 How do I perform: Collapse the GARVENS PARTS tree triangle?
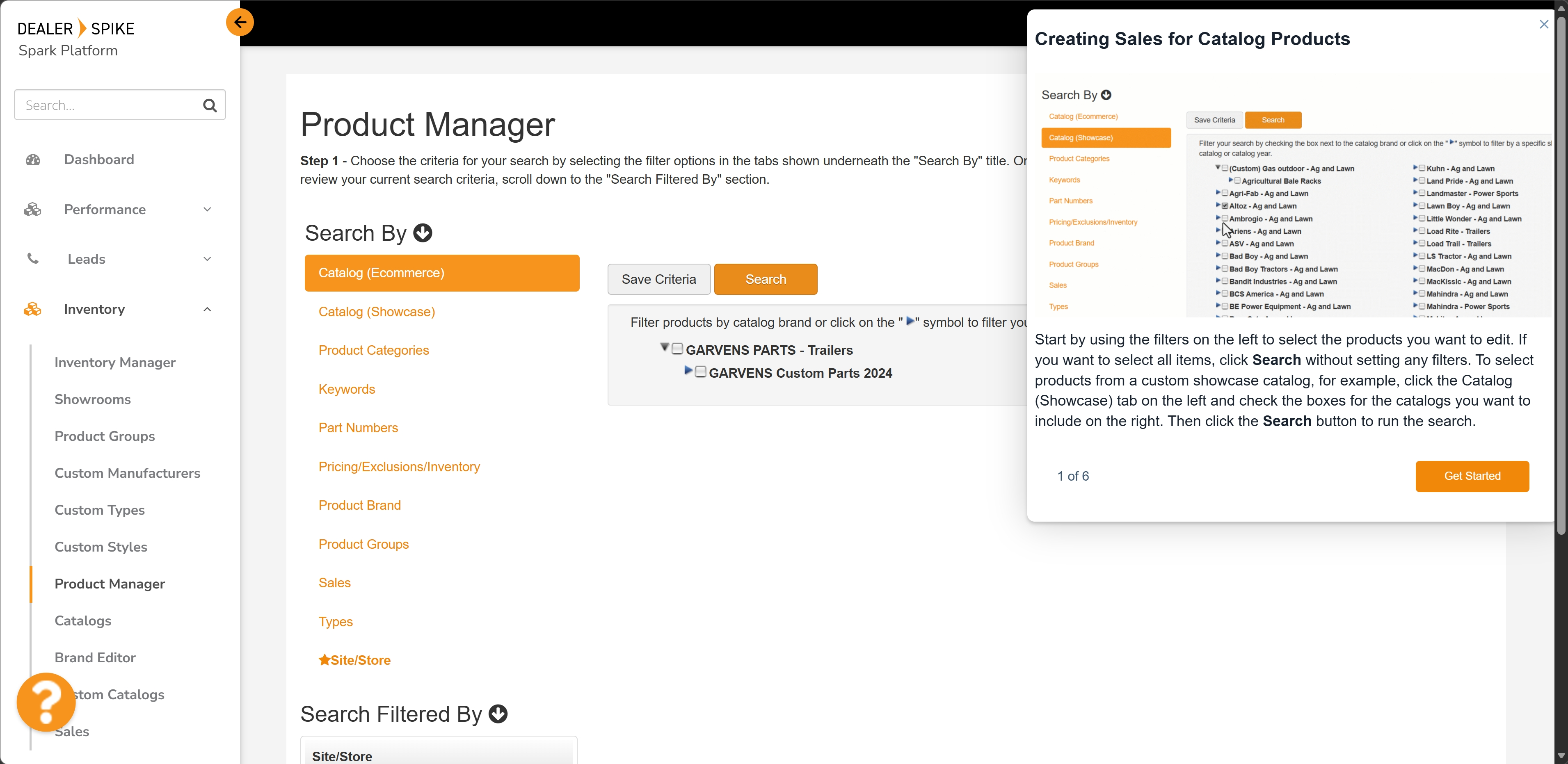[665, 347]
